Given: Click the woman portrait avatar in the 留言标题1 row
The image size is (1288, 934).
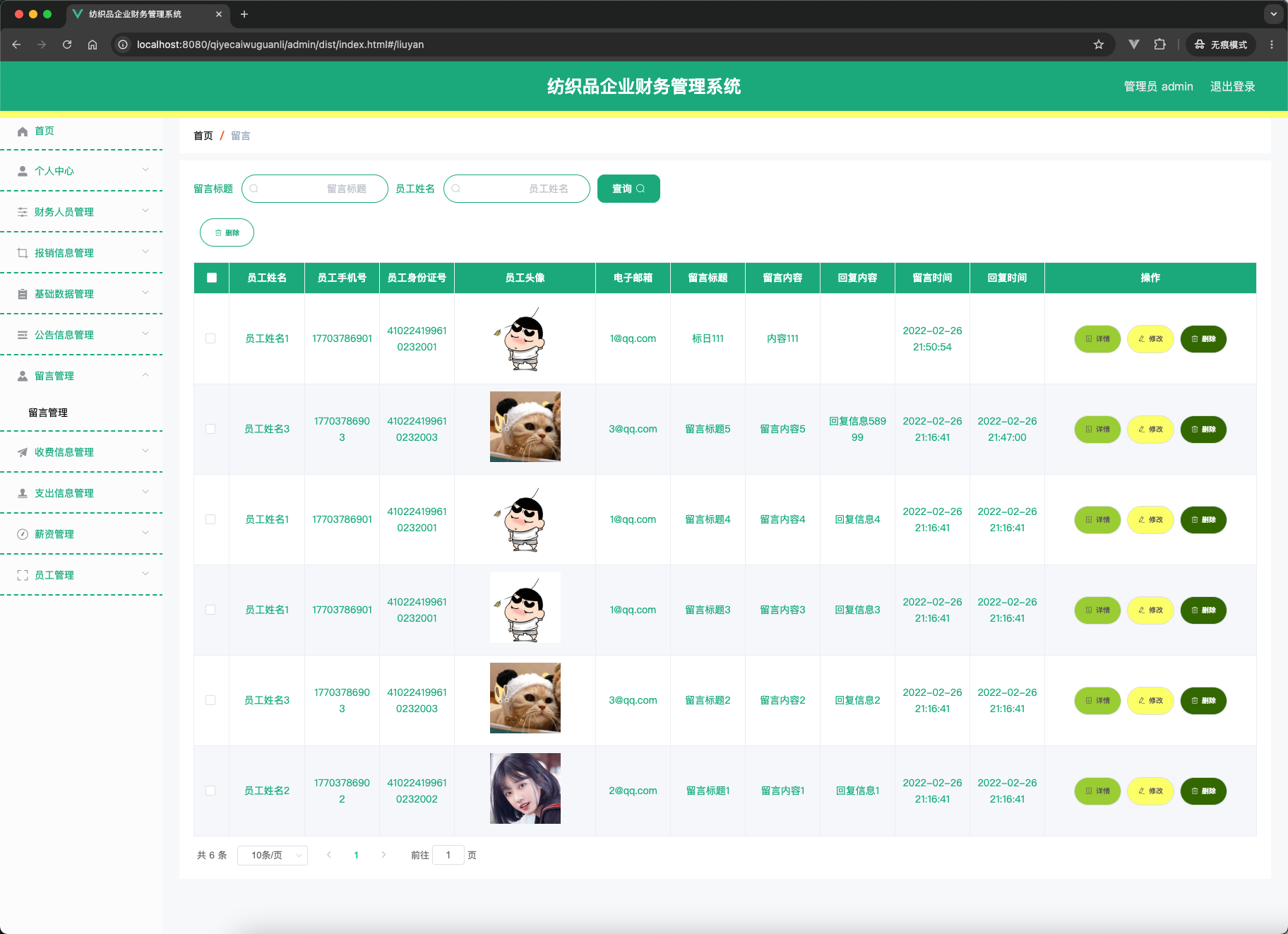Looking at the screenshot, I should point(525,788).
